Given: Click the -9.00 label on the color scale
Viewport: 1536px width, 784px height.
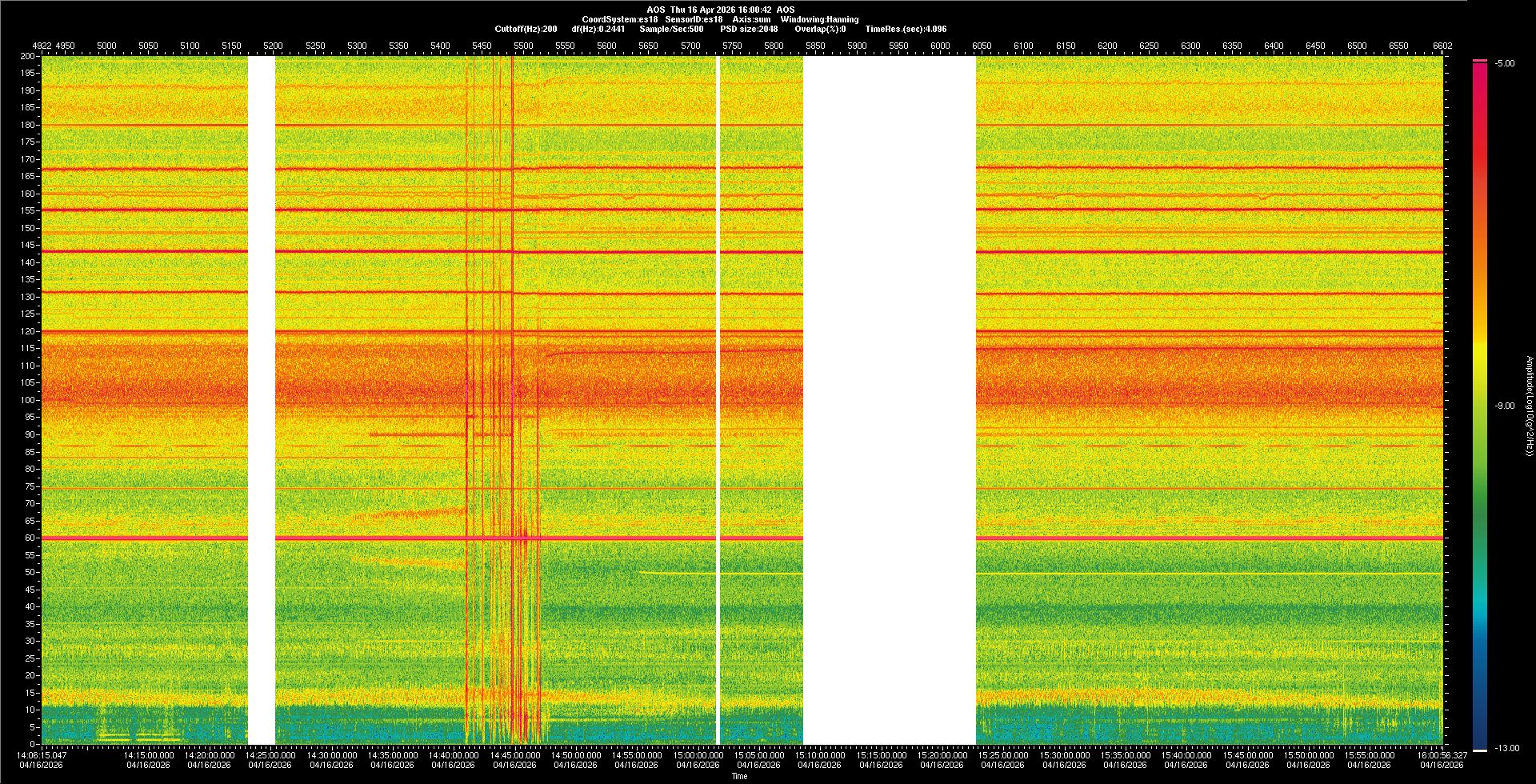Looking at the screenshot, I should pos(1504,406).
